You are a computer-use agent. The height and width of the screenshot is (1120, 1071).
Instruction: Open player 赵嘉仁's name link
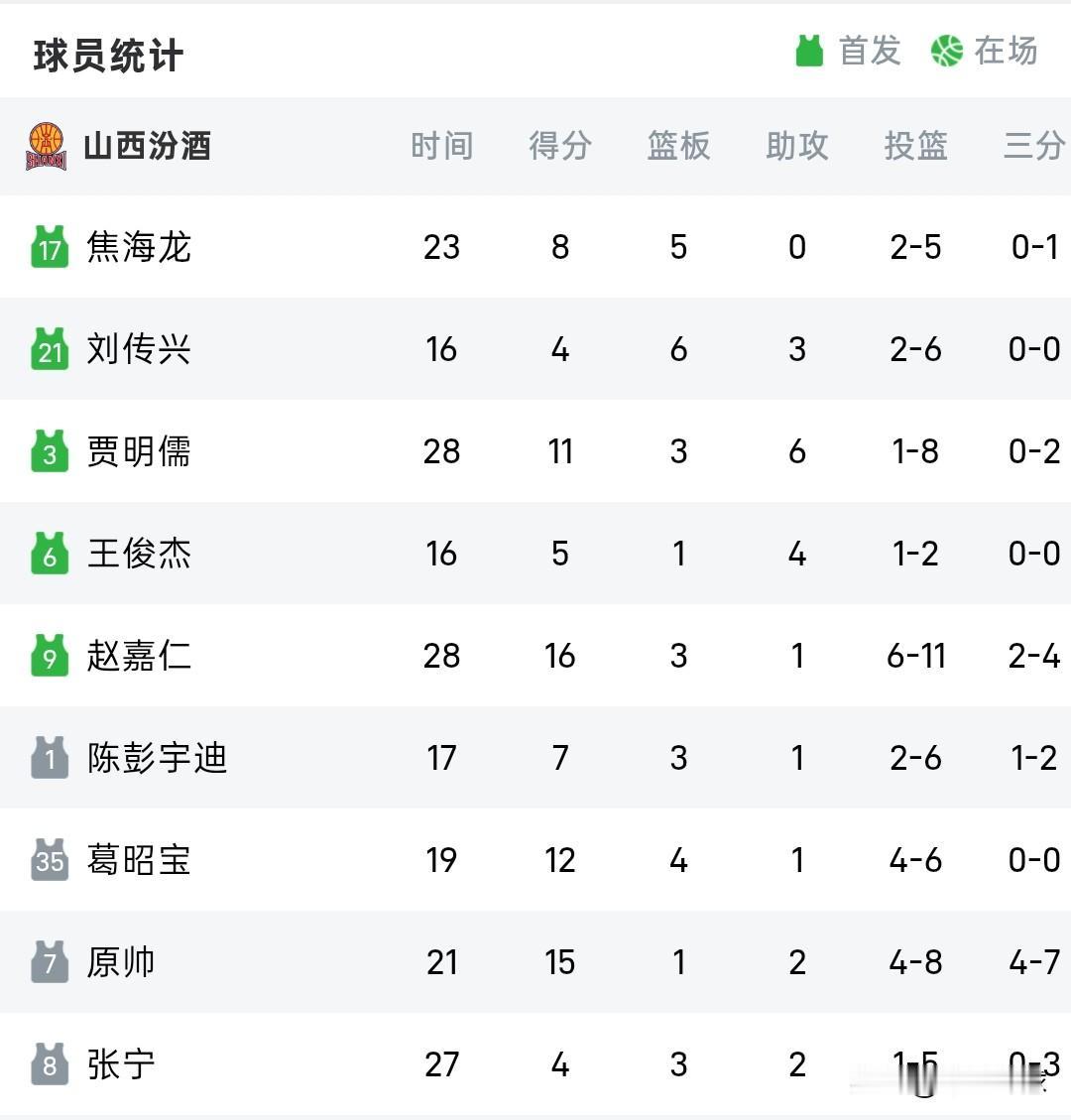click(139, 656)
